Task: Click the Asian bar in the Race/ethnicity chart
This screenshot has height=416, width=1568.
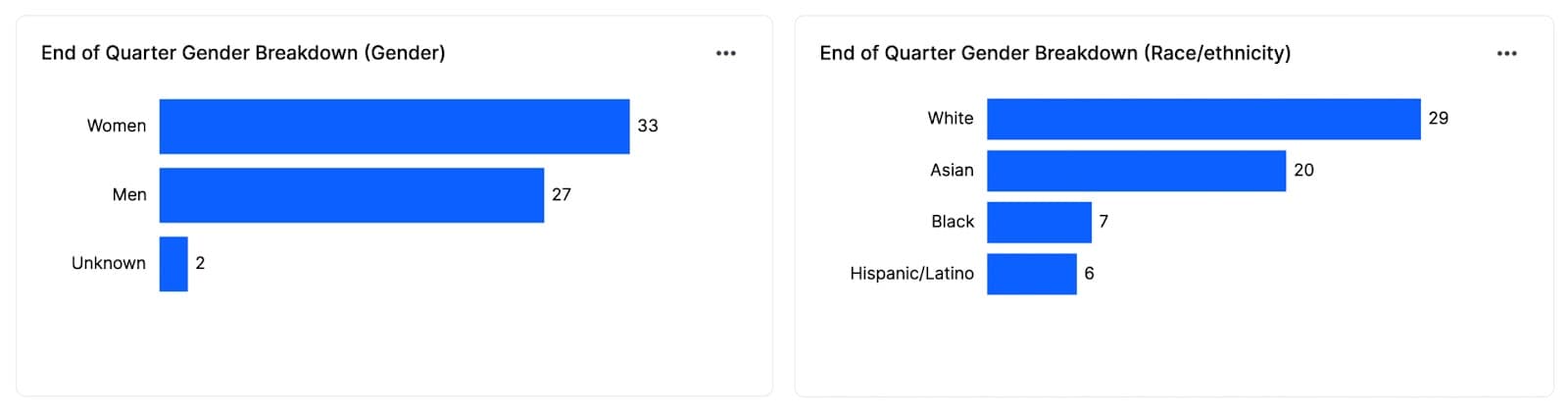Action: click(x=1136, y=171)
